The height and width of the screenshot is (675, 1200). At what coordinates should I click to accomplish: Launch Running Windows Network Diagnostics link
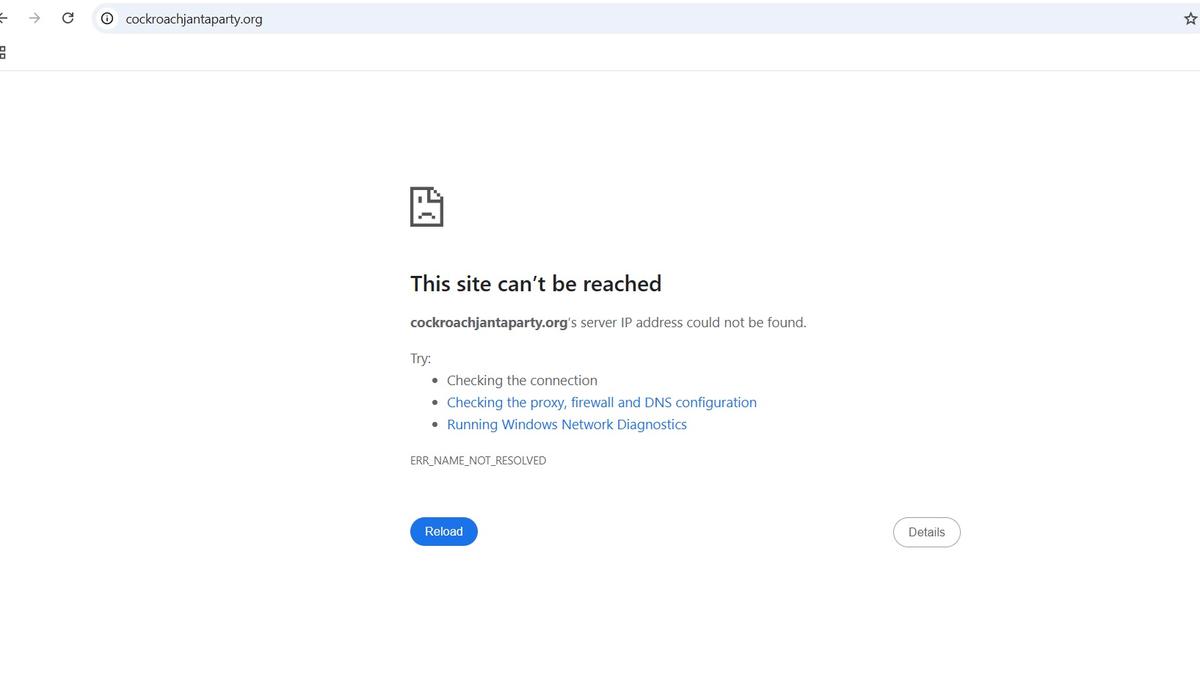(x=567, y=424)
